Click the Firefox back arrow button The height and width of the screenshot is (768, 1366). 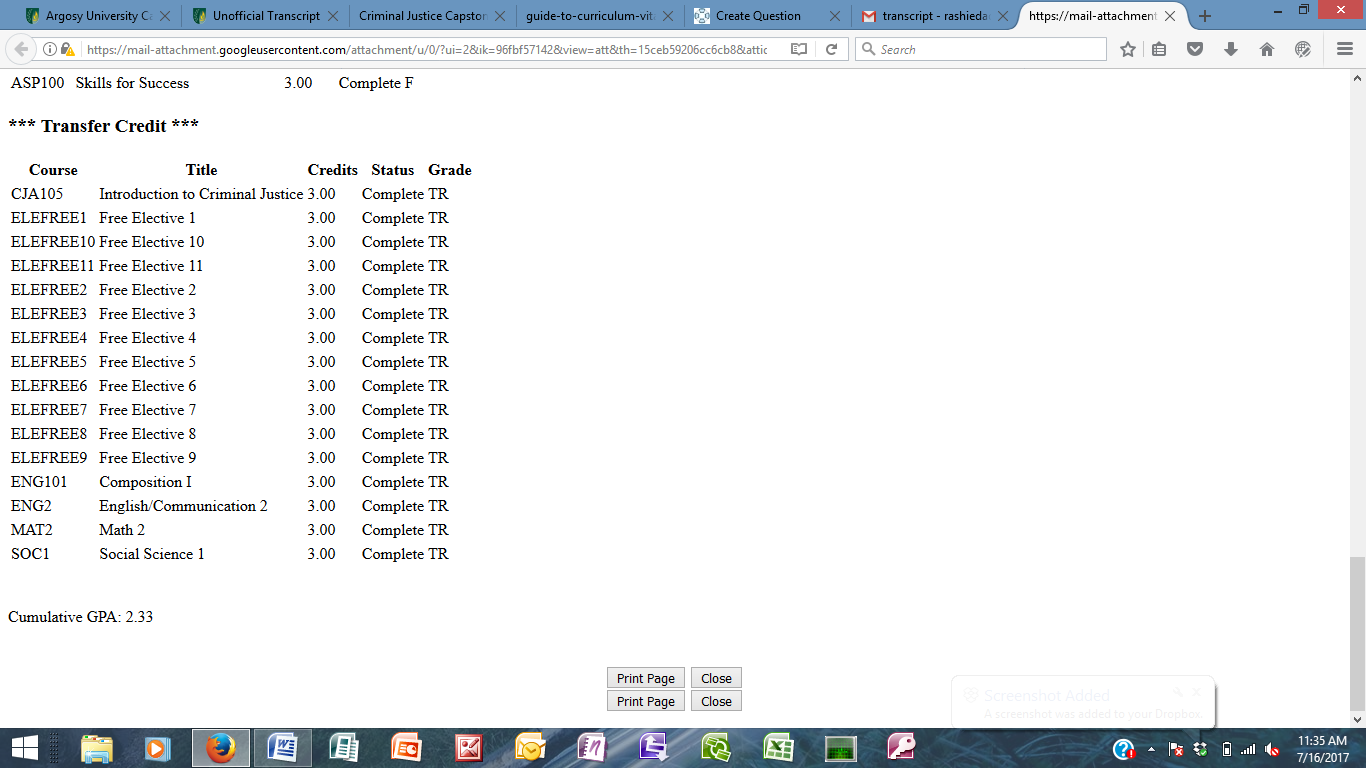pos(21,49)
